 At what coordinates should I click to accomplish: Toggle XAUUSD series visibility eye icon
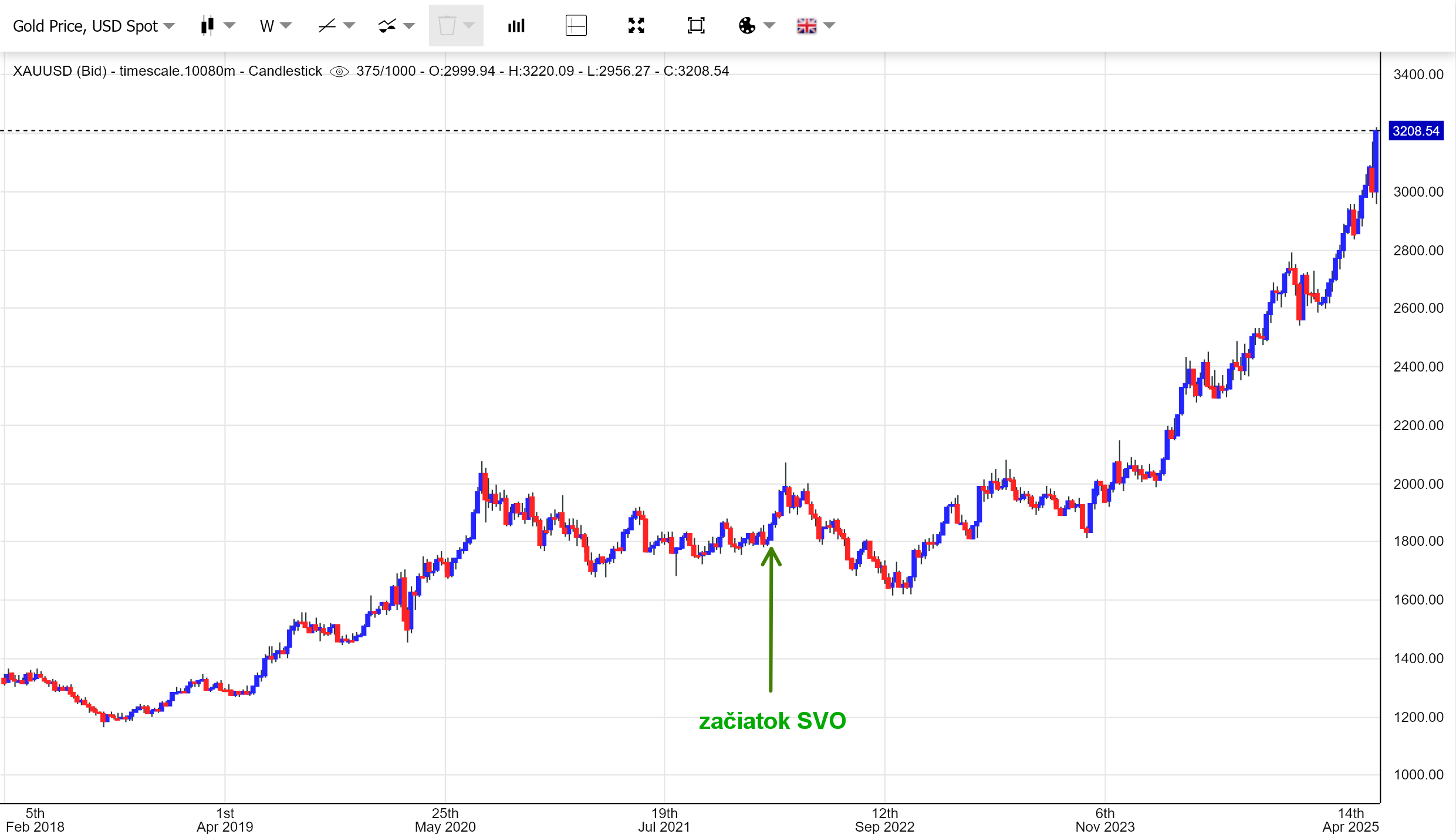(x=339, y=72)
